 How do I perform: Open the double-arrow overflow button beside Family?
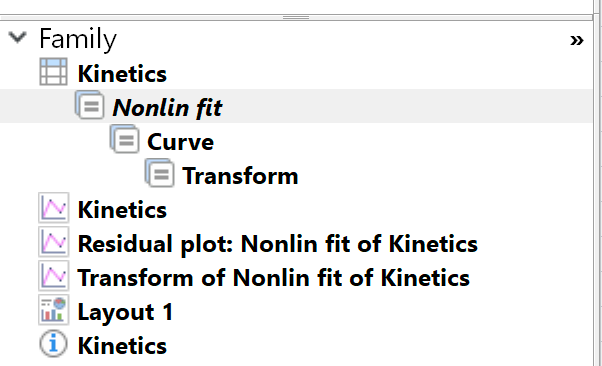click(577, 40)
